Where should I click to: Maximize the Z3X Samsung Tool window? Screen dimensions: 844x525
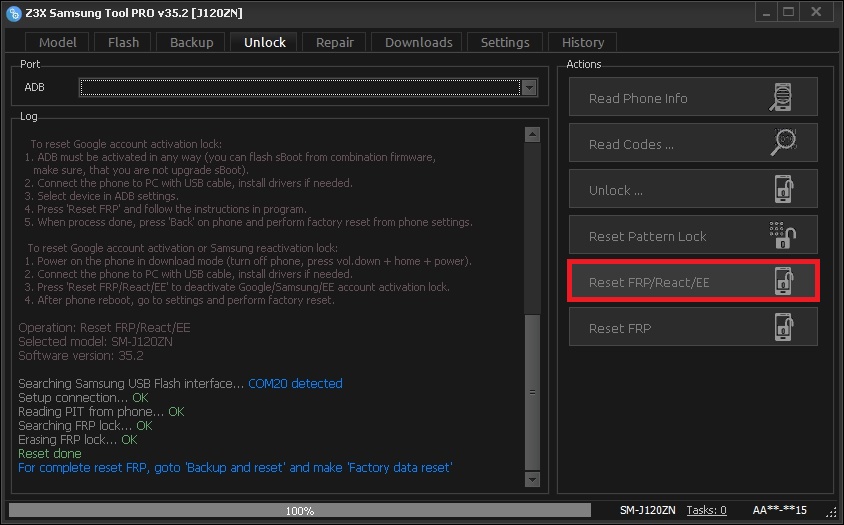(x=789, y=12)
